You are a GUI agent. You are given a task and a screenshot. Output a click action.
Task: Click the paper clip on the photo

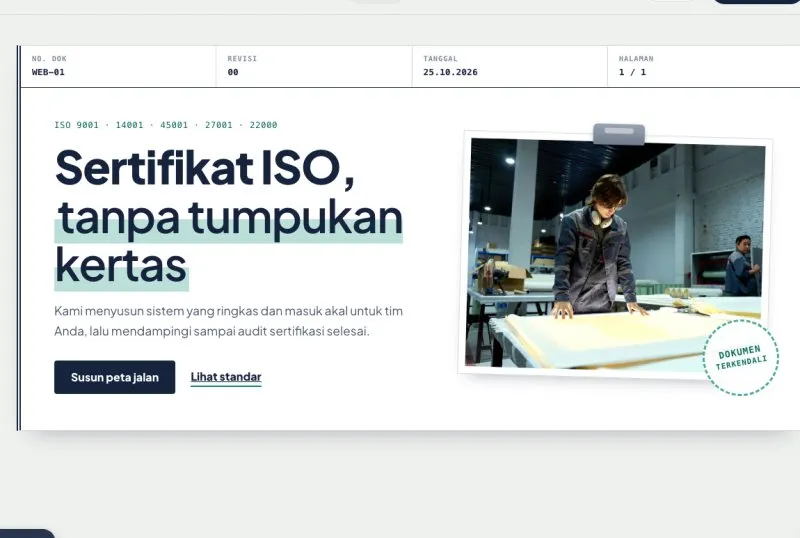click(619, 134)
